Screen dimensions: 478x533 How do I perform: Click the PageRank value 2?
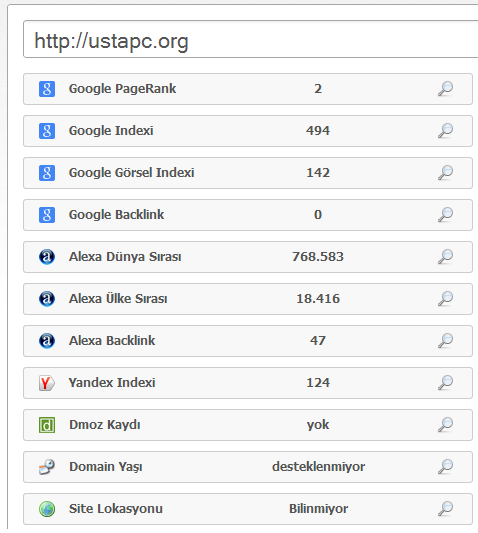[318, 89]
